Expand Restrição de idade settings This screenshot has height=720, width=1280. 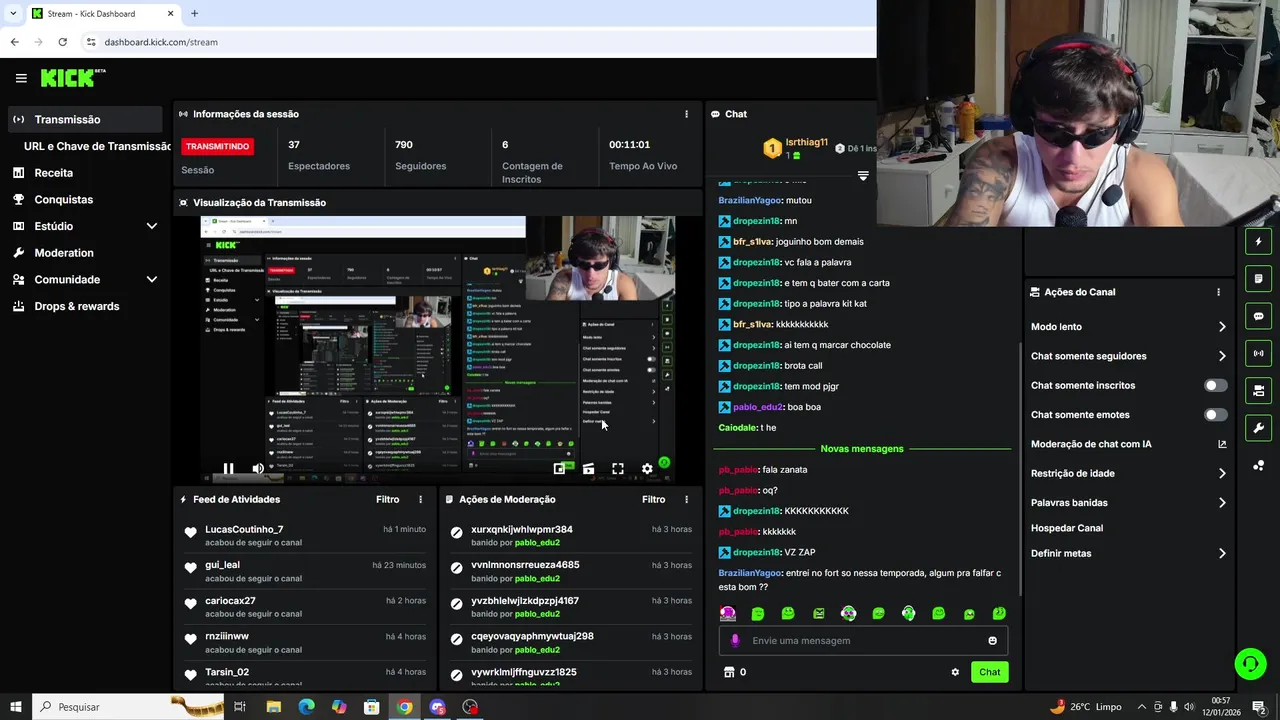1222,473
